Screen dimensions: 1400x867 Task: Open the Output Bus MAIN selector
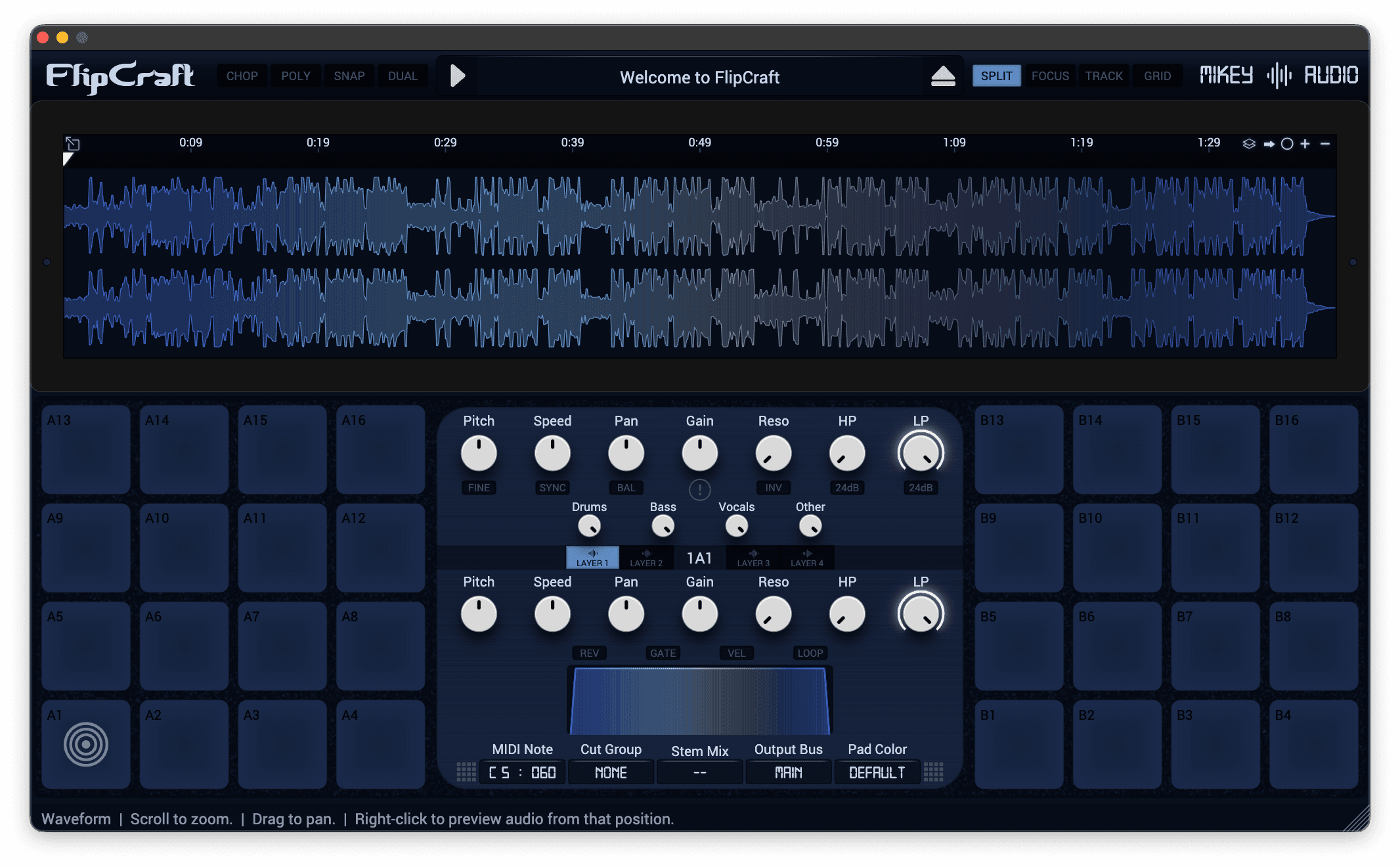tap(788, 772)
